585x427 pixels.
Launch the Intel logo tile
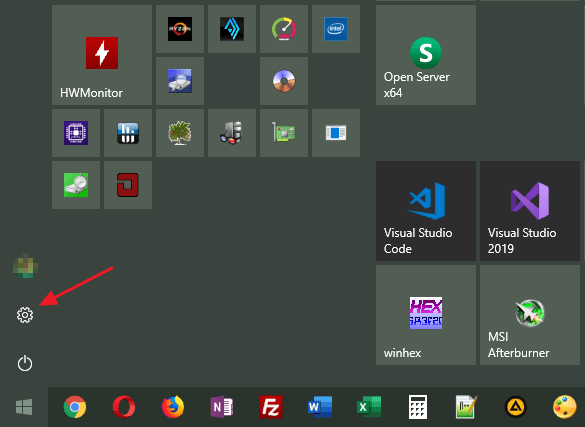point(336,29)
